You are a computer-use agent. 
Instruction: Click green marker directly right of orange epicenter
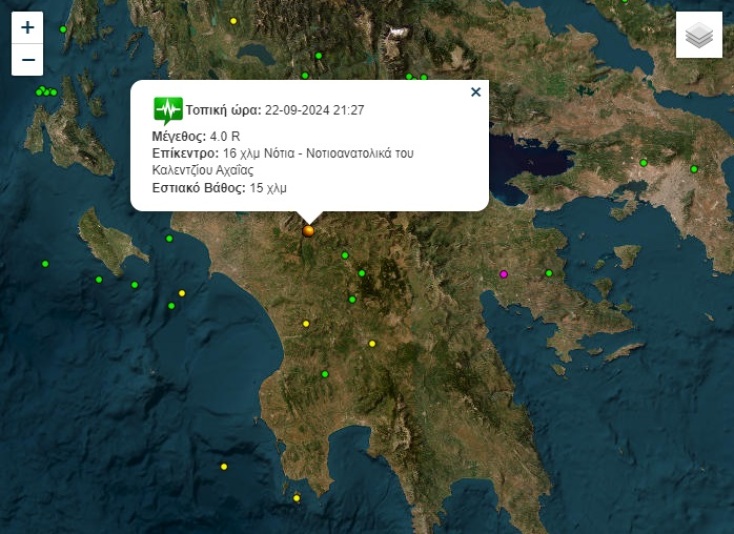(345, 255)
